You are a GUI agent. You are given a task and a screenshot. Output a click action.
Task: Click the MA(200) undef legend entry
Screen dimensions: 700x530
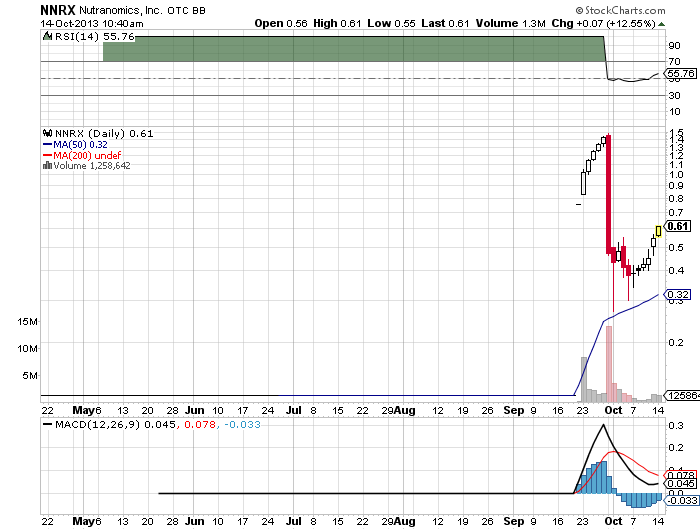point(87,155)
